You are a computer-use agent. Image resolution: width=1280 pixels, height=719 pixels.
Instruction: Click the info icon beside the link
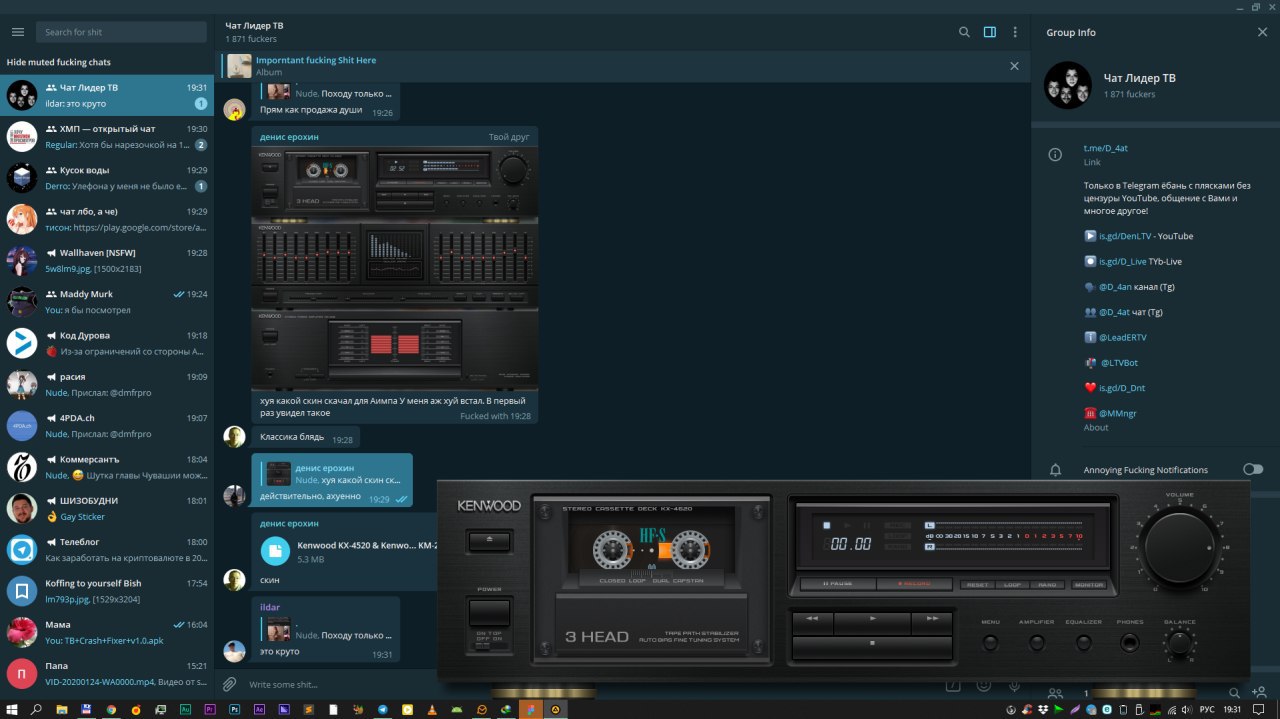(1054, 154)
